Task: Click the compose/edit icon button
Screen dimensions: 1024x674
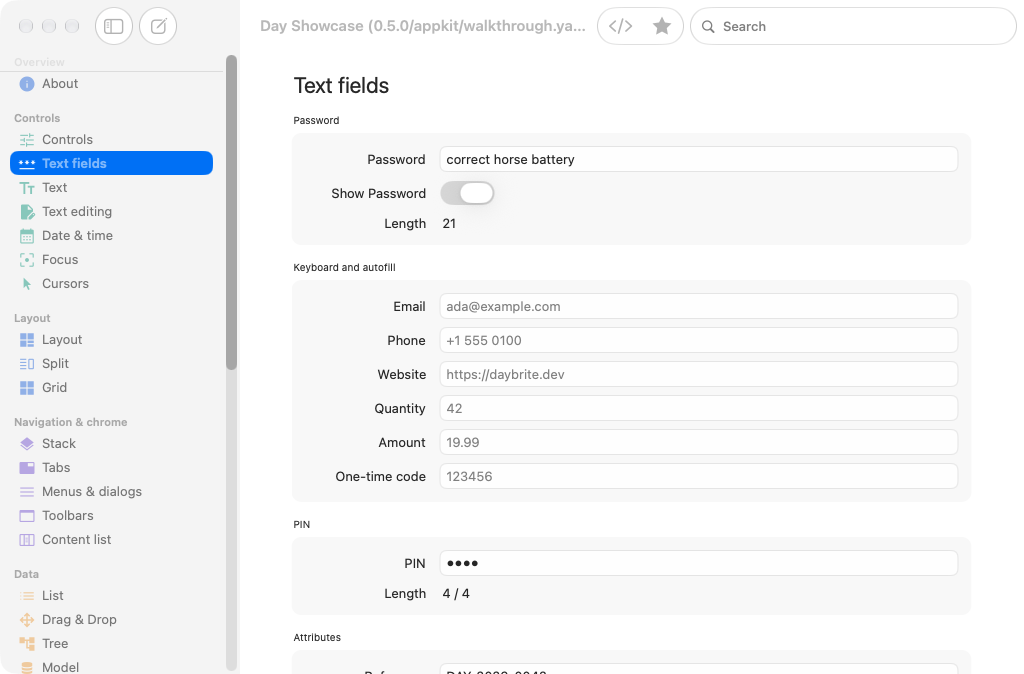Action: [158, 26]
